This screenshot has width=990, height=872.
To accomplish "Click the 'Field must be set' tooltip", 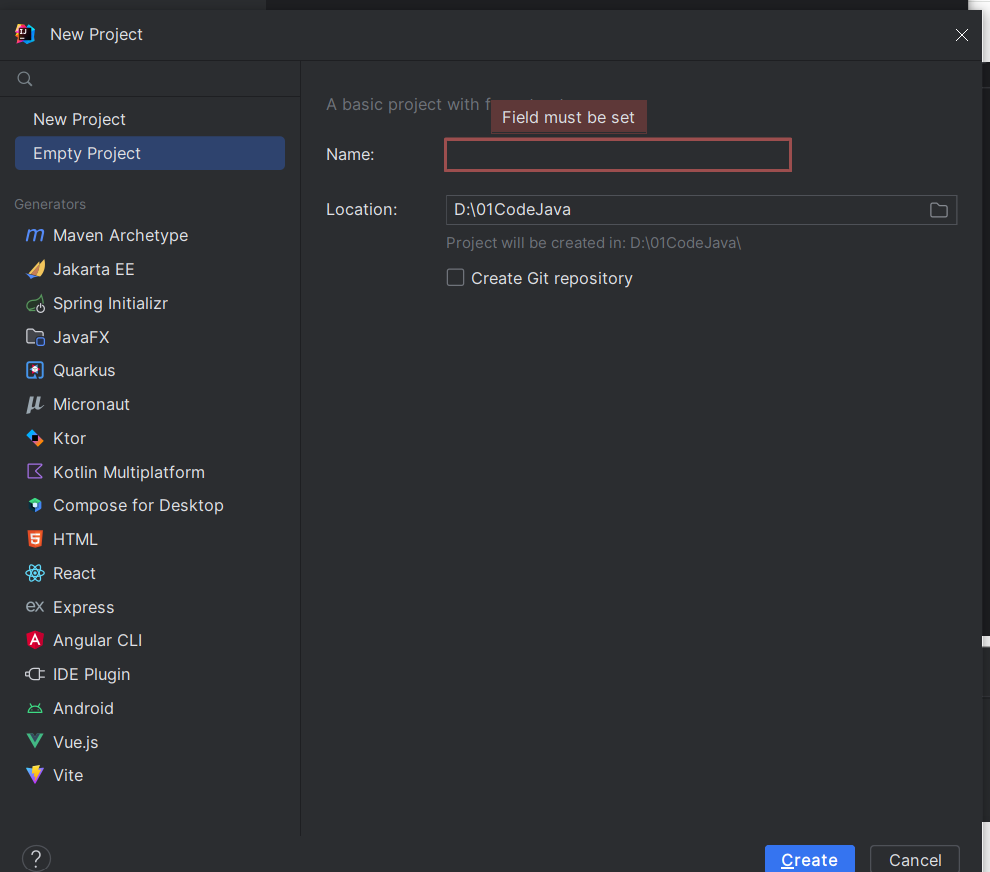I will [x=568, y=117].
